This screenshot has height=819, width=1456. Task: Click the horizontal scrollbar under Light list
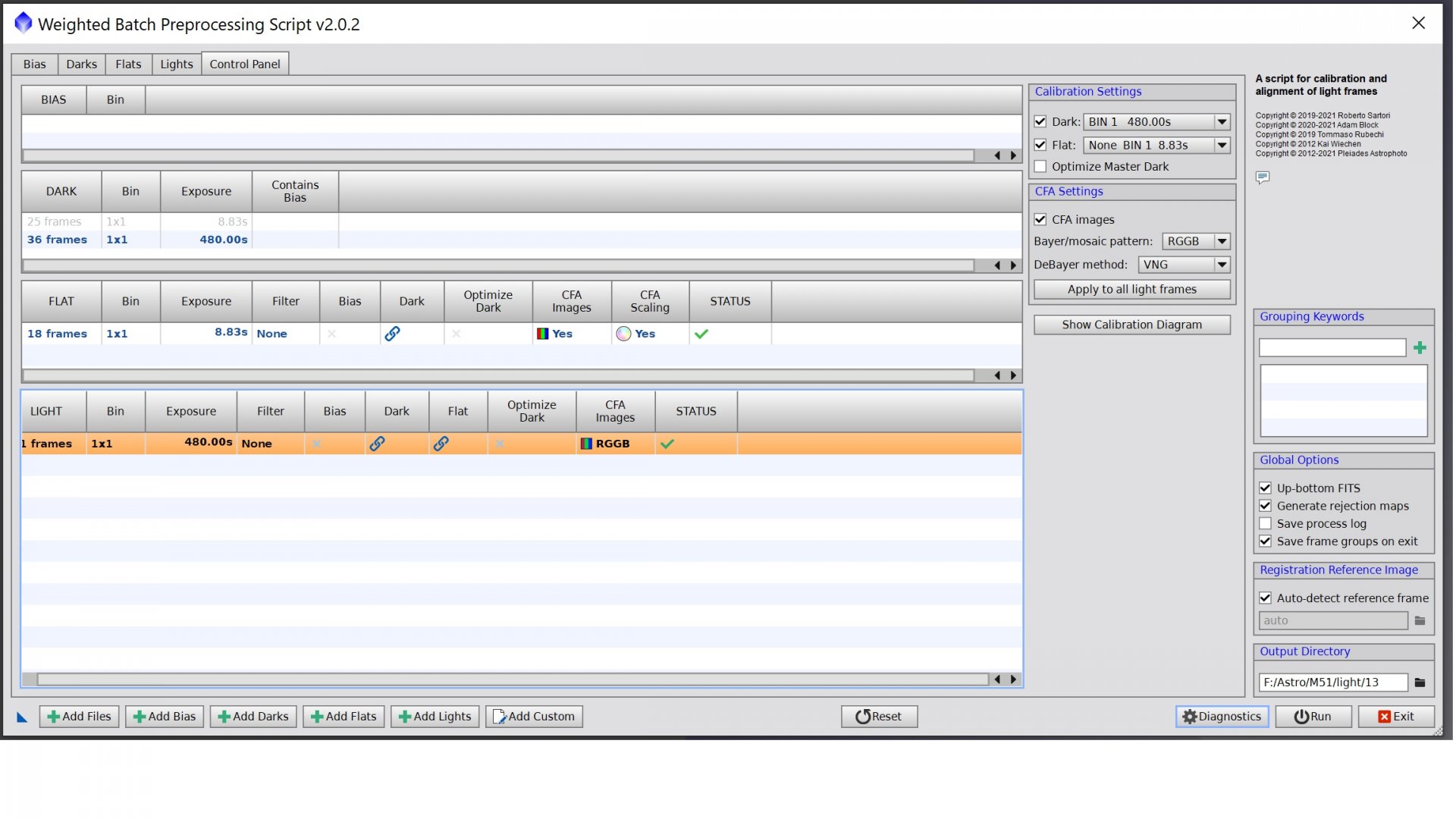point(513,679)
